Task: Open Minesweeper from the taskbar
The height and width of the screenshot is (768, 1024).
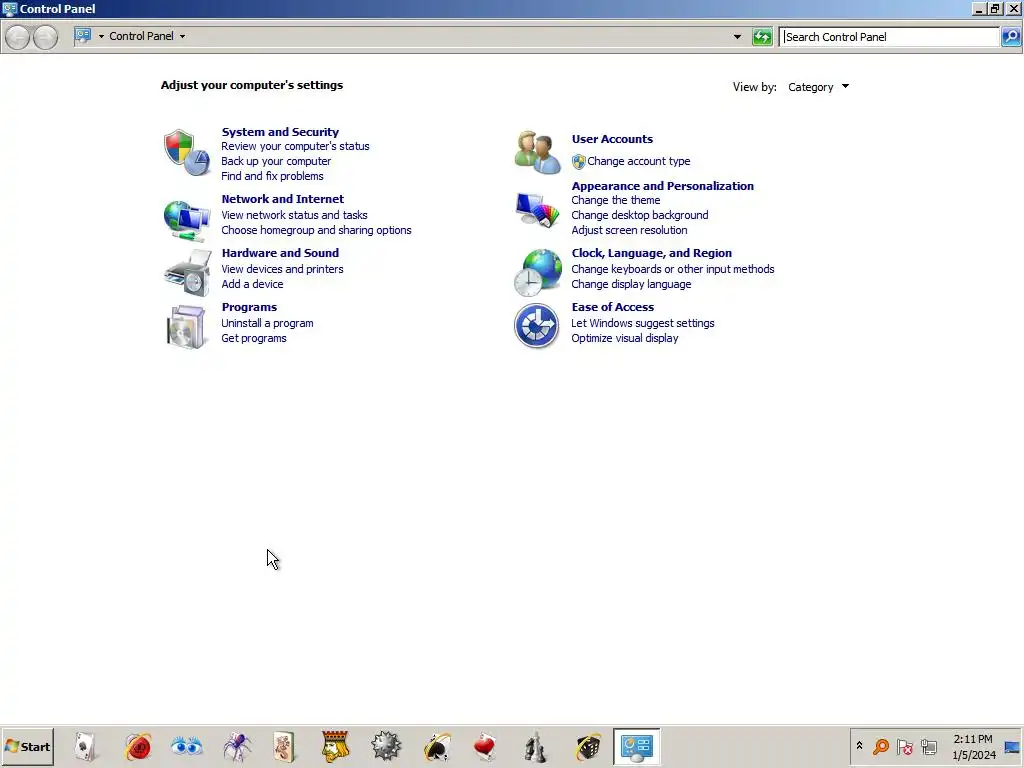Action: click(386, 746)
